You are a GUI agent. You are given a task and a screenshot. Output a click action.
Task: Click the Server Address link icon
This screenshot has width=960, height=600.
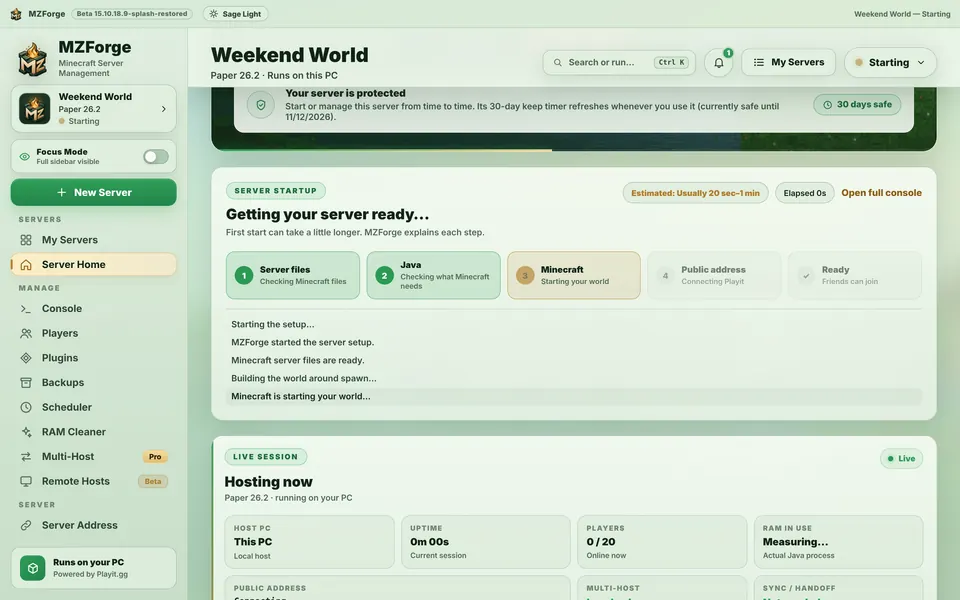click(26, 525)
